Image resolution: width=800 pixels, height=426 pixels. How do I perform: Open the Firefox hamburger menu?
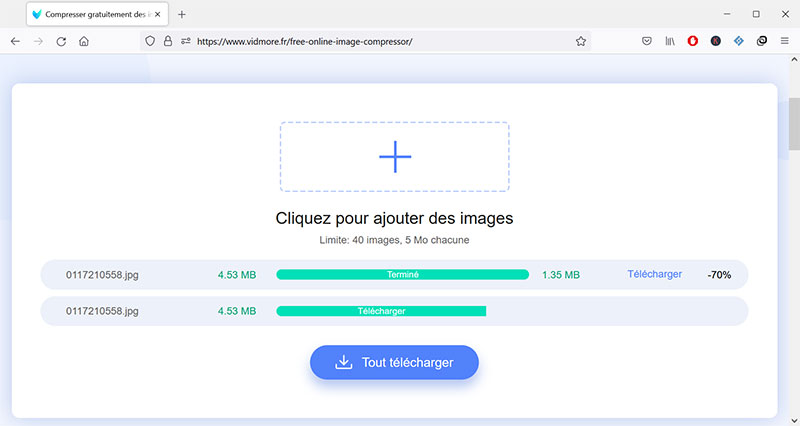point(784,41)
